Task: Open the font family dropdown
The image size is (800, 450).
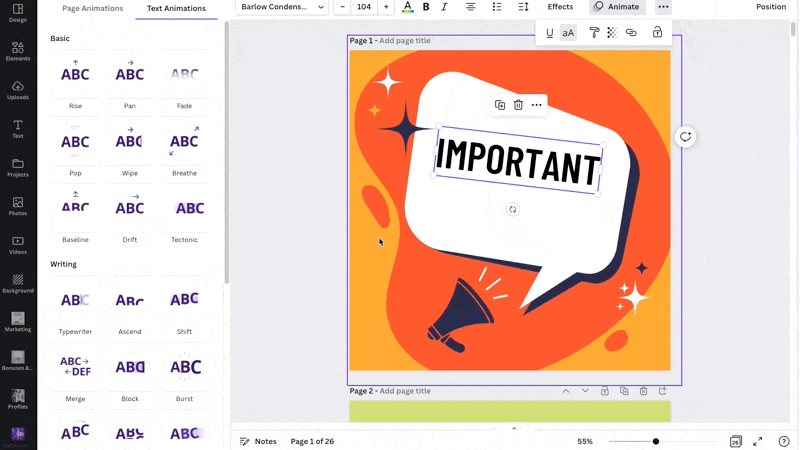Action: (282, 7)
